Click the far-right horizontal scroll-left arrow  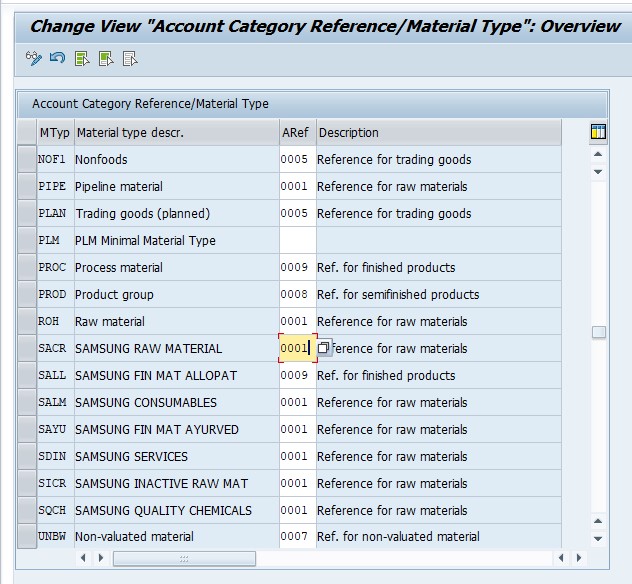[x=561, y=558]
